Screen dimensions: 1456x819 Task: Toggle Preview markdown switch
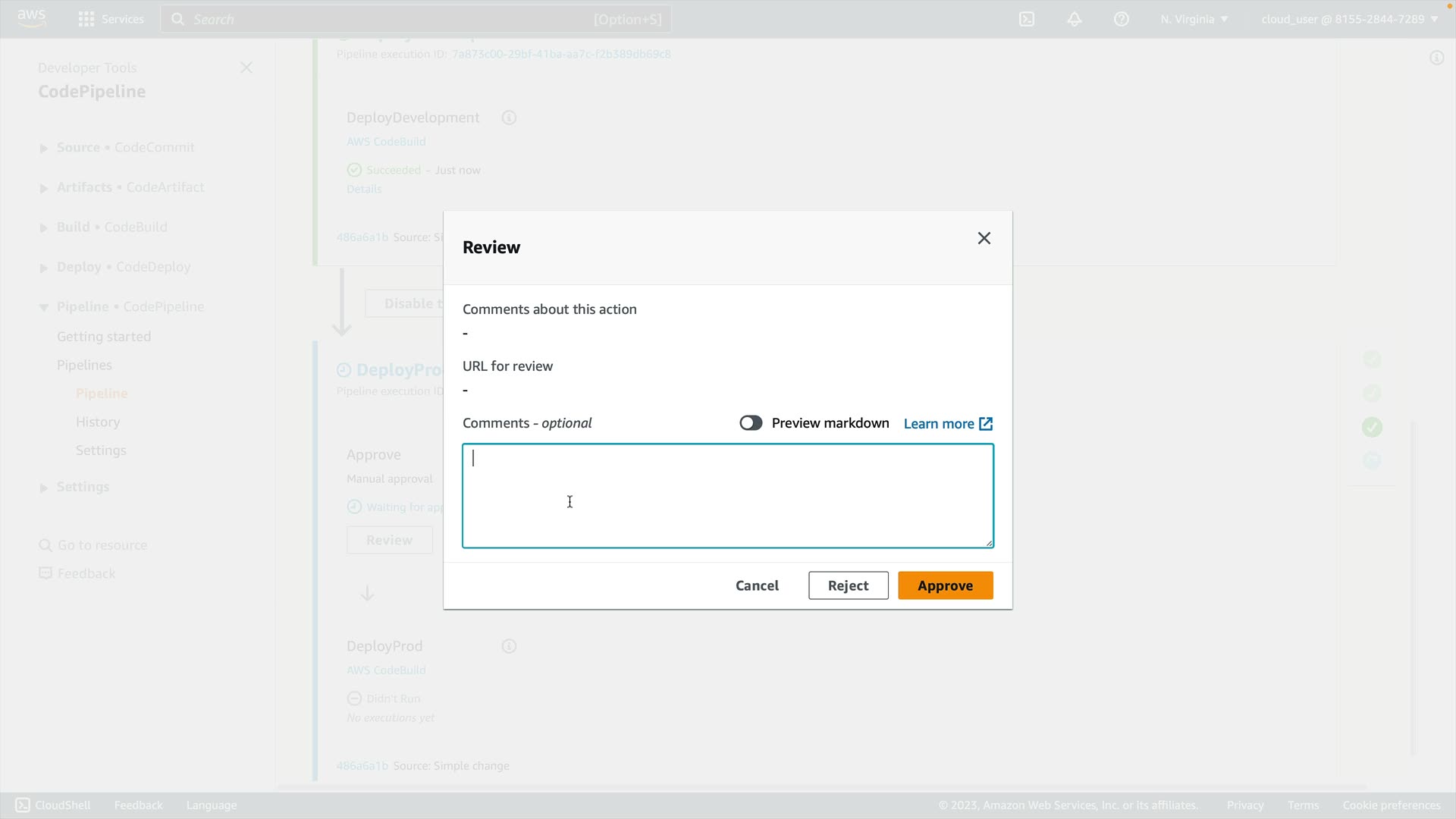(751, 423)
